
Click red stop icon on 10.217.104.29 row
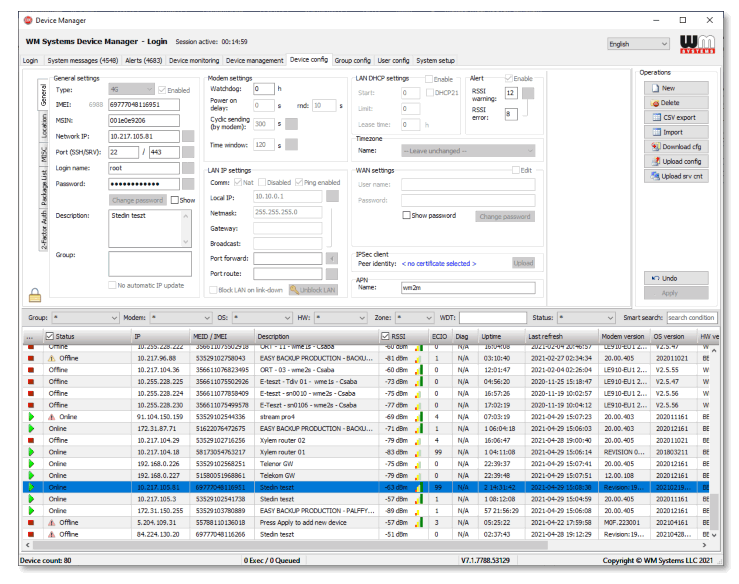coord(31,440)
